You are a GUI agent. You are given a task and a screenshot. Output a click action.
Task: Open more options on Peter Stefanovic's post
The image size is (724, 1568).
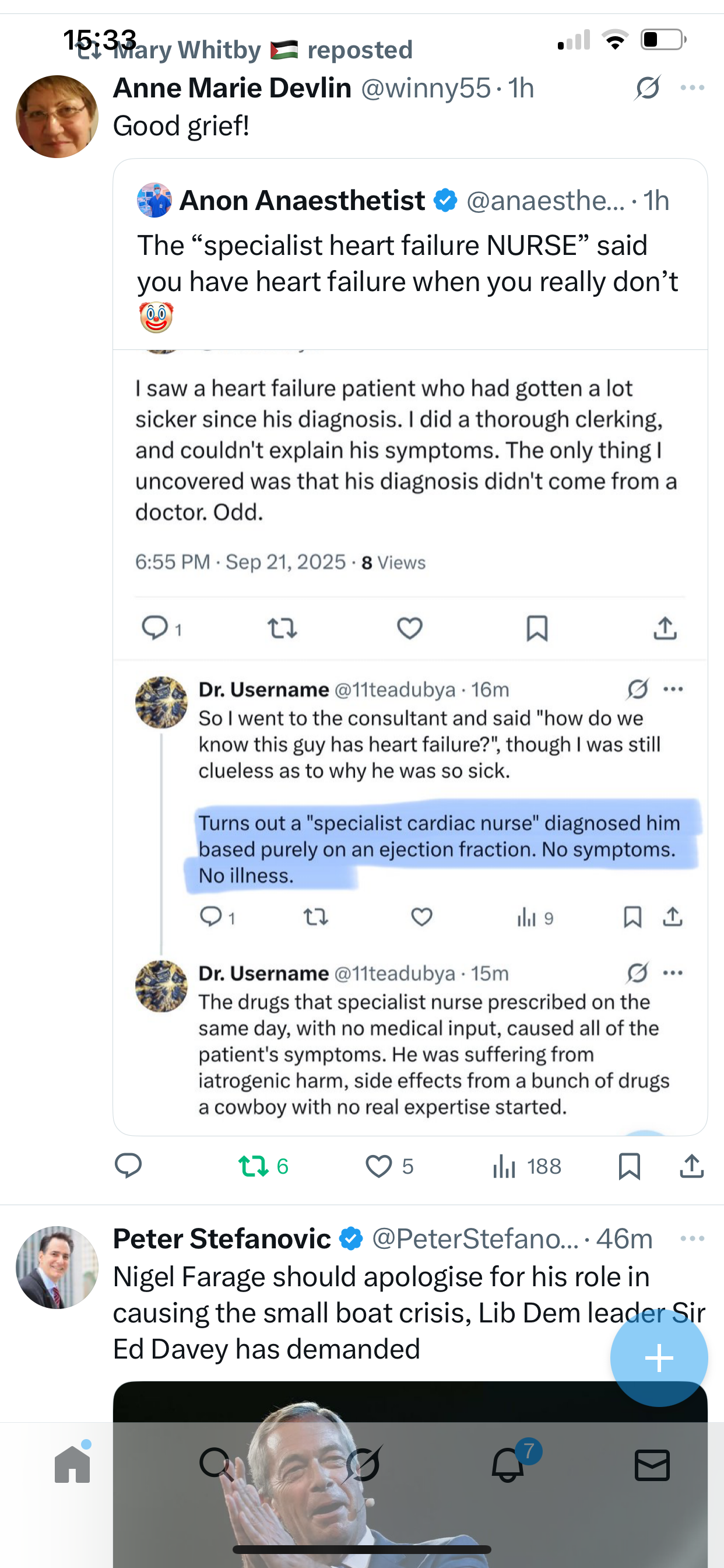coord(693,1238)
